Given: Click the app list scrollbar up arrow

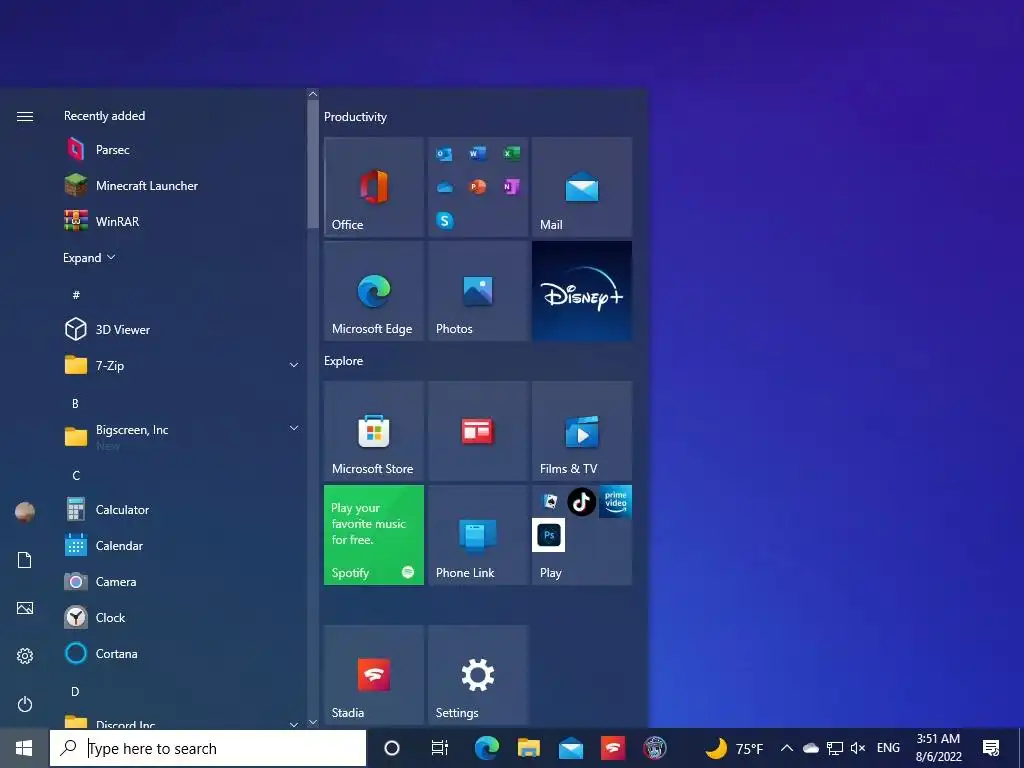Looking at the screenshot, I should [313, 94].
